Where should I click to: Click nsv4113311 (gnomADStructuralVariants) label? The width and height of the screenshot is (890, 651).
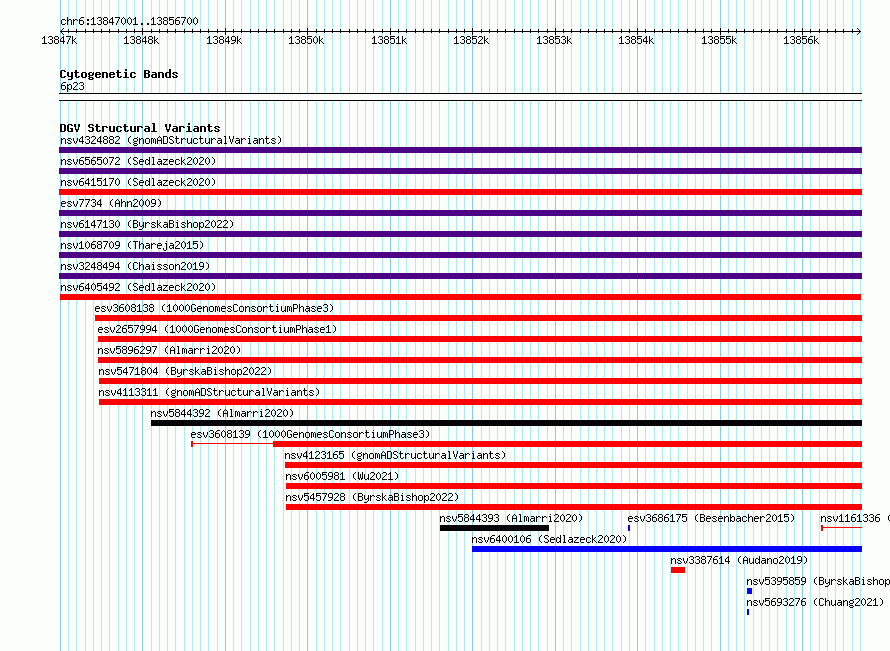coord(209,392)
